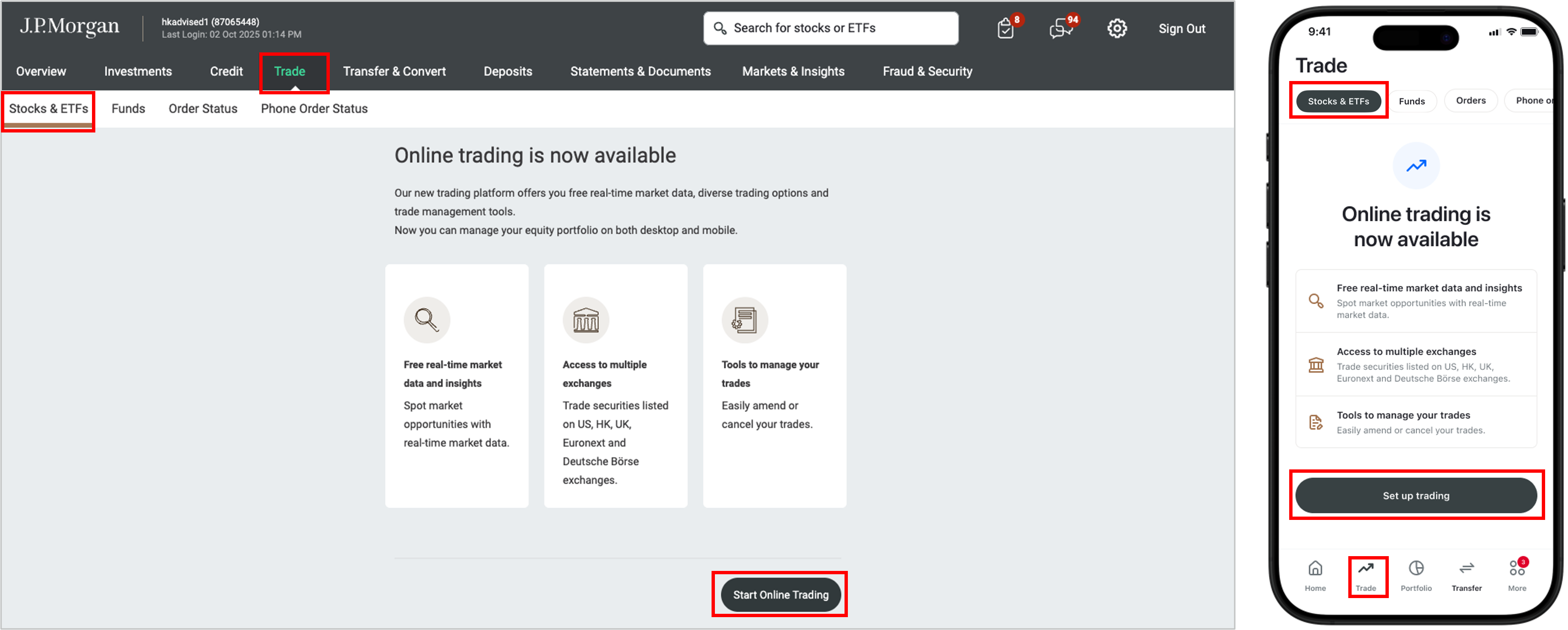The width and height of the screenshot is (1568, 630).
Task: Switch to the Funds sub-tab on desktop
Action: tap(128, 109)
